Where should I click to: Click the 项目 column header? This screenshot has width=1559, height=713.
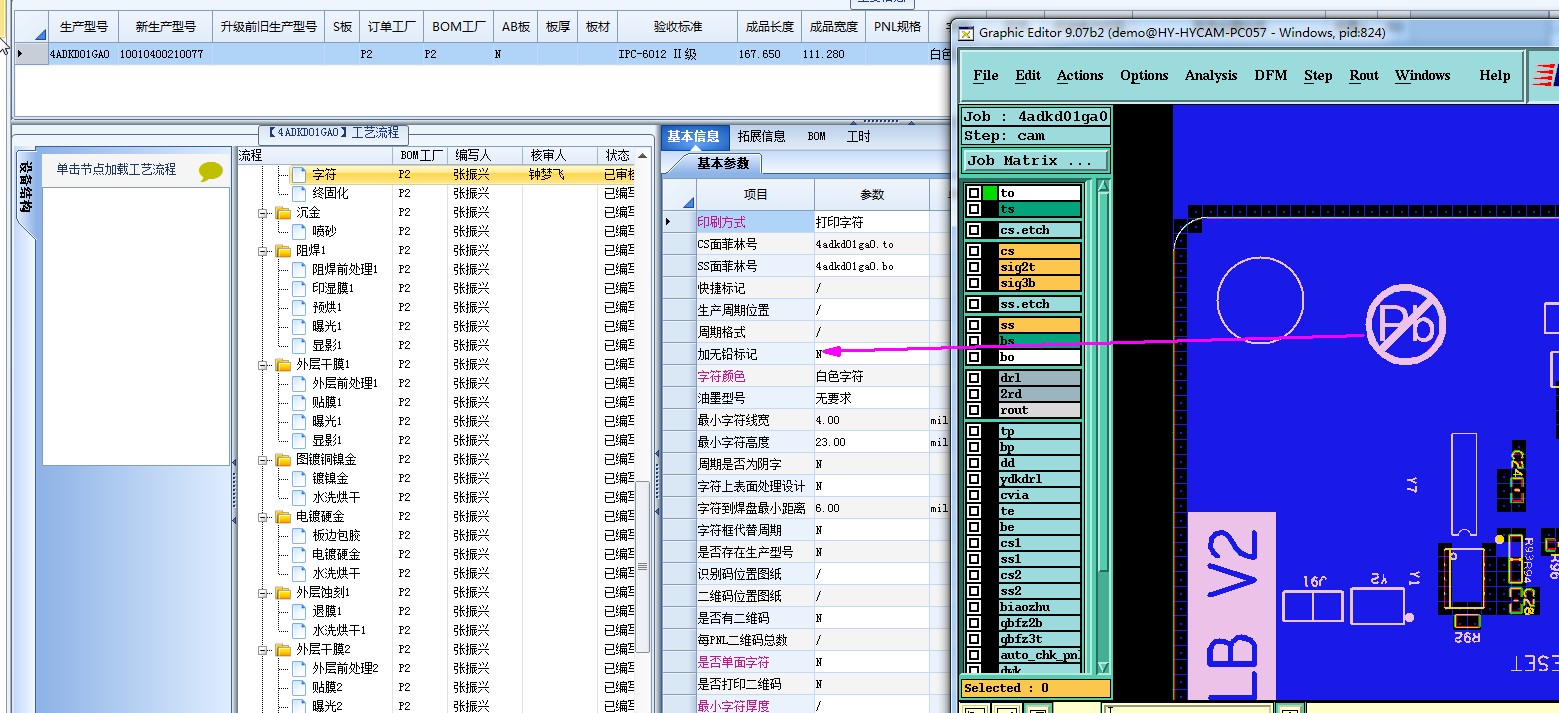coord(756,194)
